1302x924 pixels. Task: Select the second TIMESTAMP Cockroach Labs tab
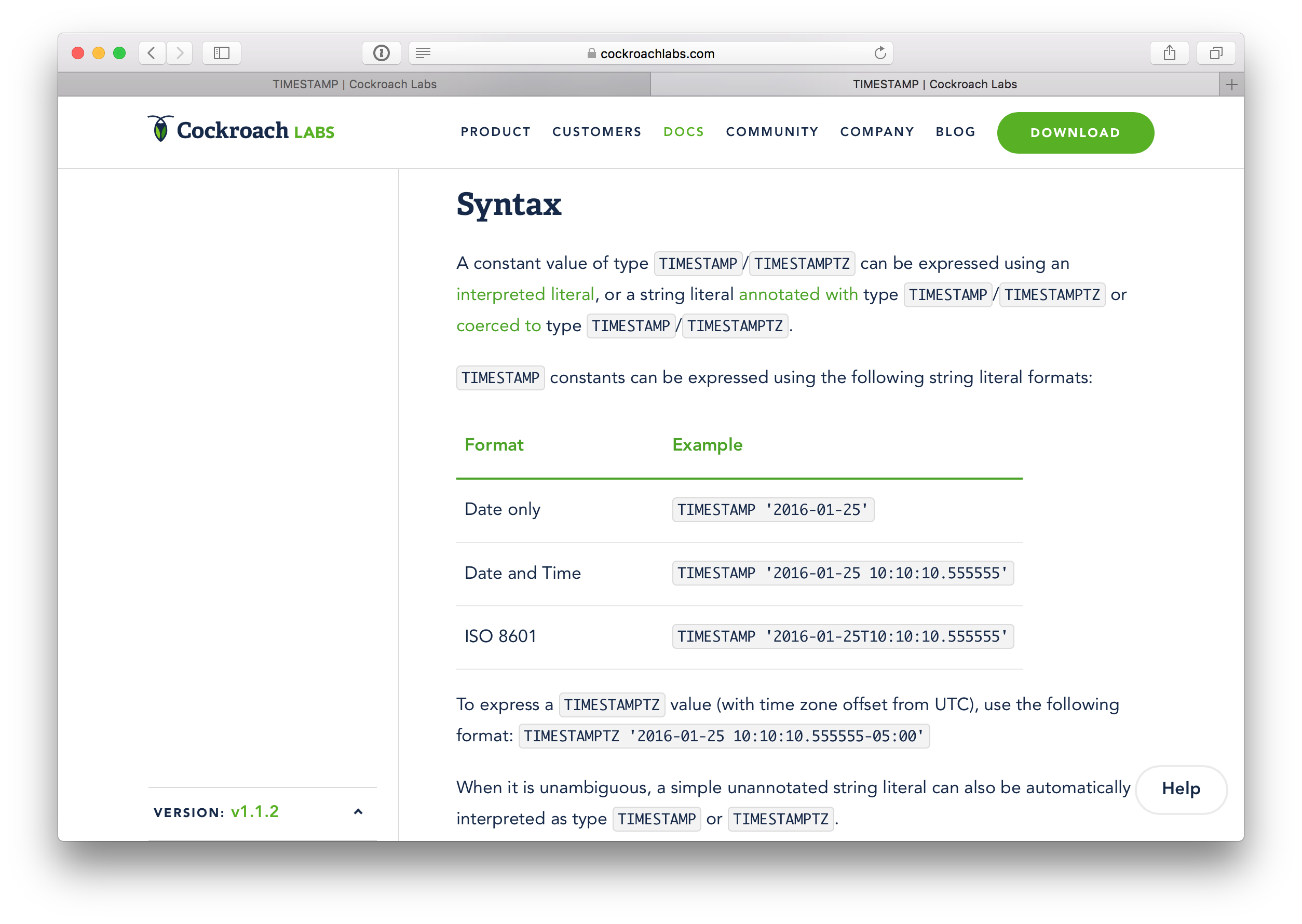[935, 85]
